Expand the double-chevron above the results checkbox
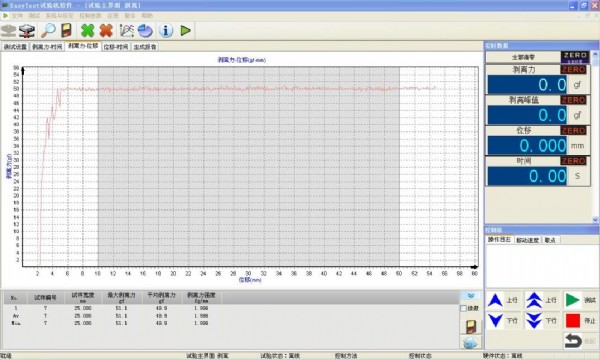The height and width of the screenshot is (360, 600). pos(471,296)
